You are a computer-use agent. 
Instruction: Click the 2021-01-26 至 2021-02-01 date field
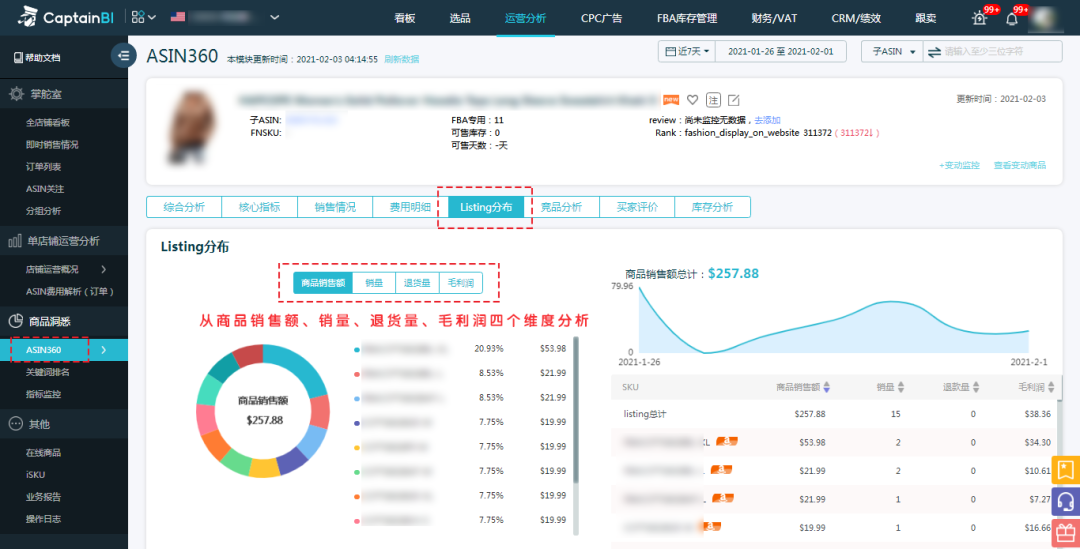pyautogui.click(x=781, y=52)
